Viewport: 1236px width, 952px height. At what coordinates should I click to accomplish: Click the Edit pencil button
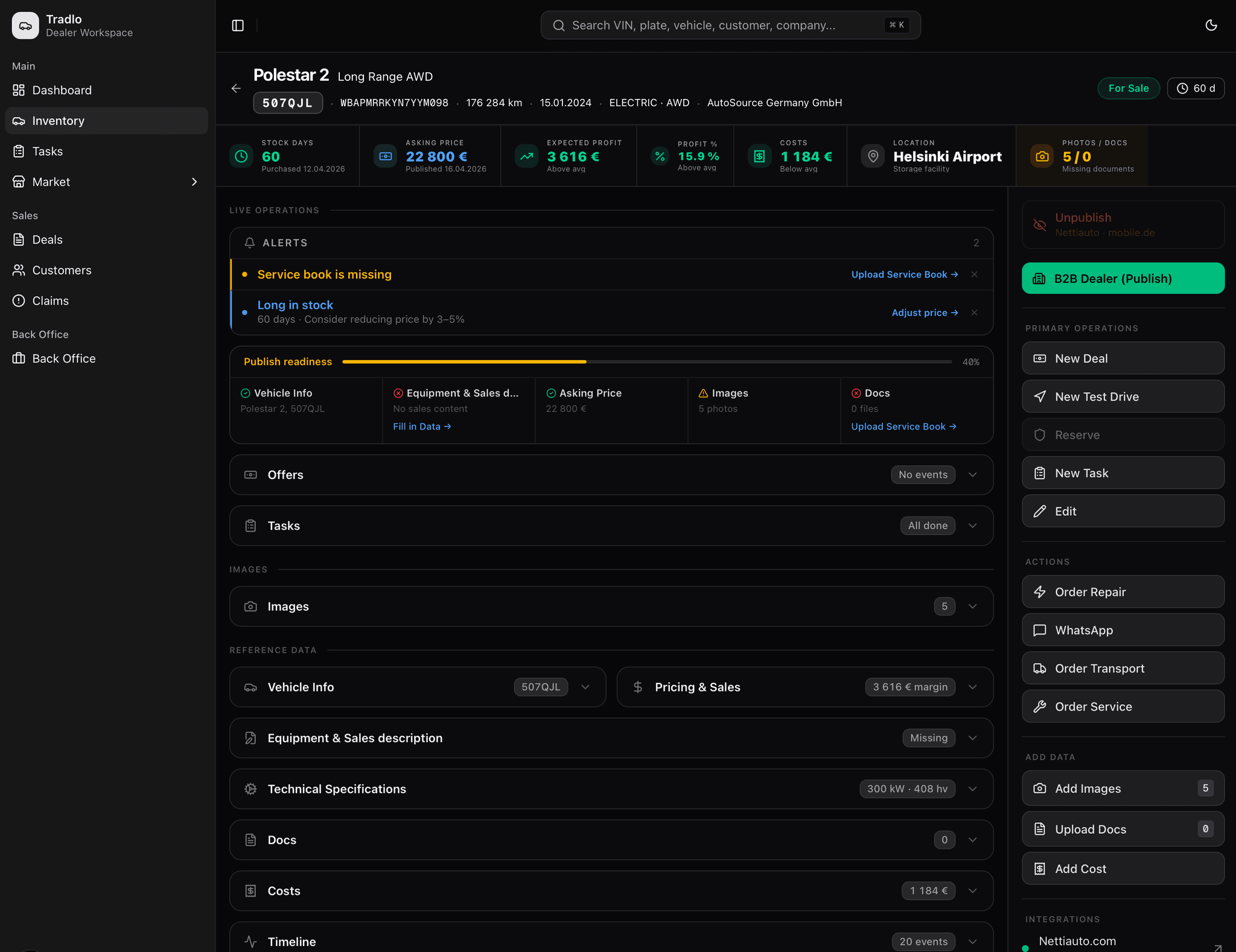1123,511
